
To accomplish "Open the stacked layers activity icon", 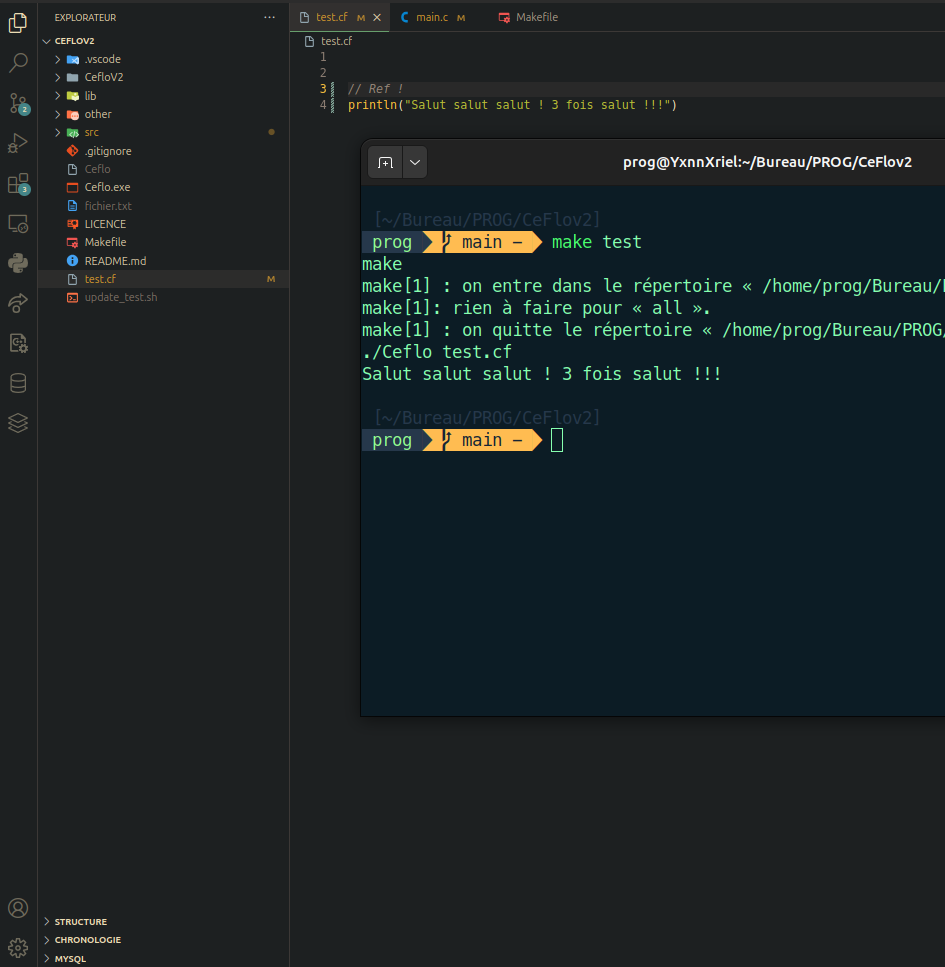I will pos(18,423).
